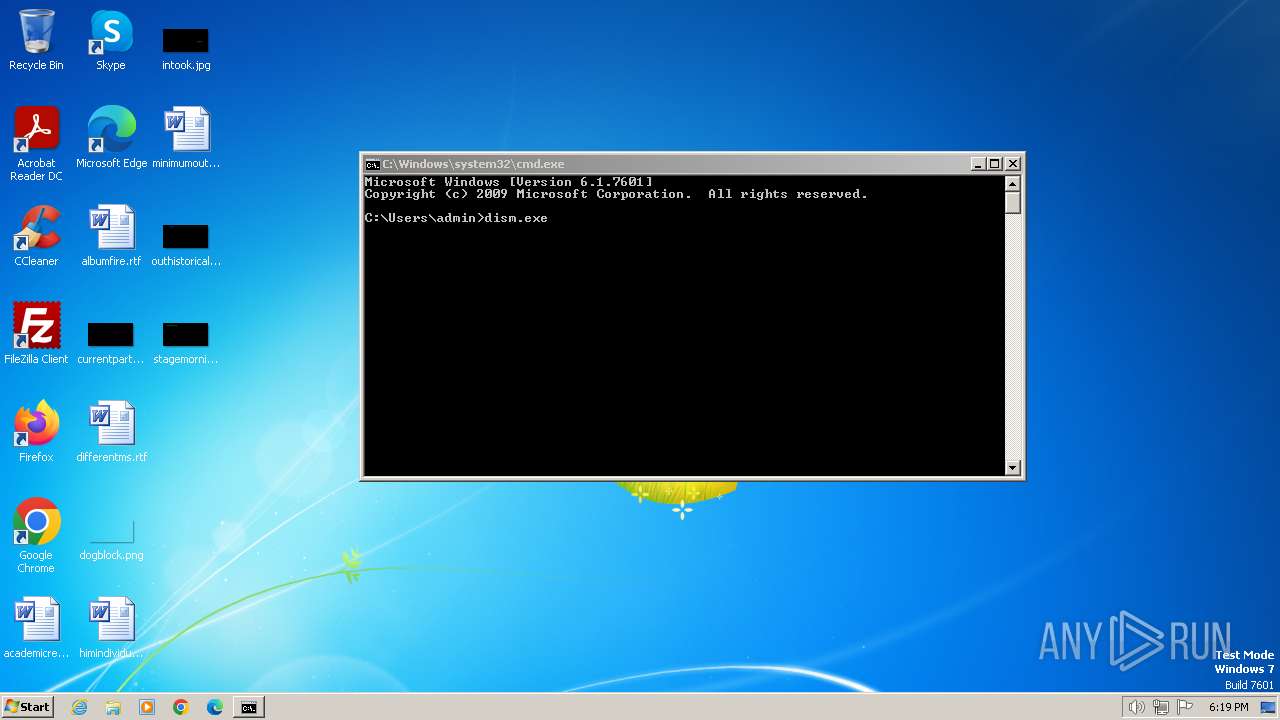Click the cmd.exe taskbar button
The image size is (1280, 720).
coord(249,707)
